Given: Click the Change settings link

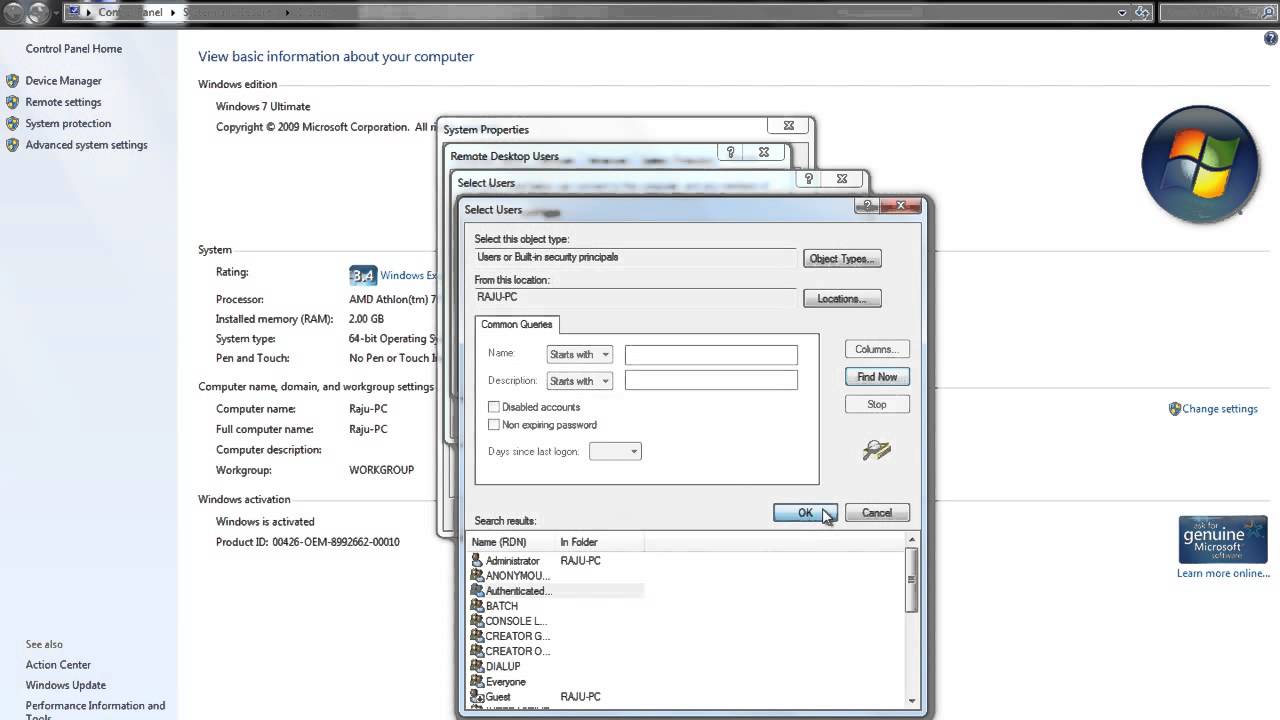Looking at the screenshot, I should [1220, 409].
